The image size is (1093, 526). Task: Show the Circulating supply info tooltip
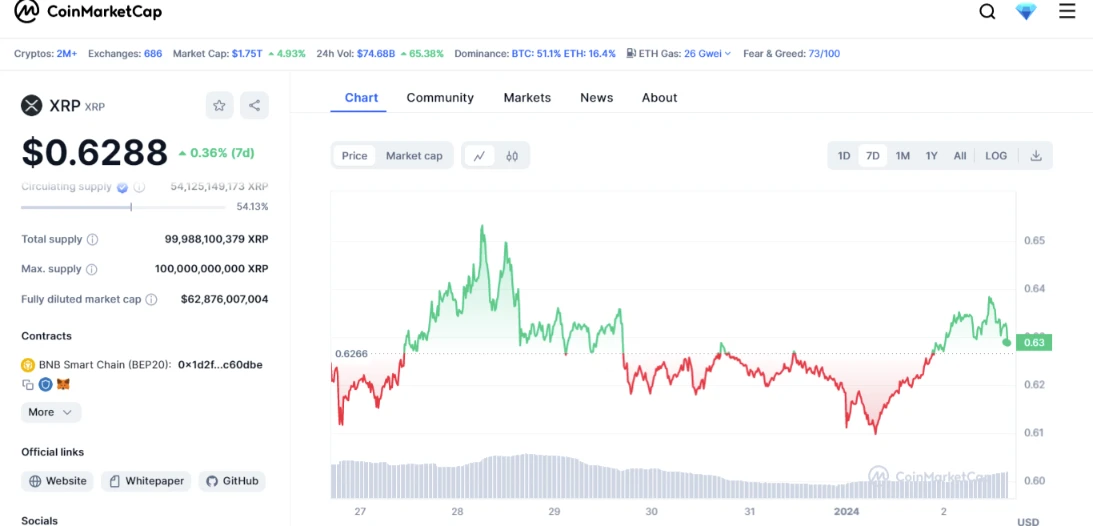click(139, 187)
